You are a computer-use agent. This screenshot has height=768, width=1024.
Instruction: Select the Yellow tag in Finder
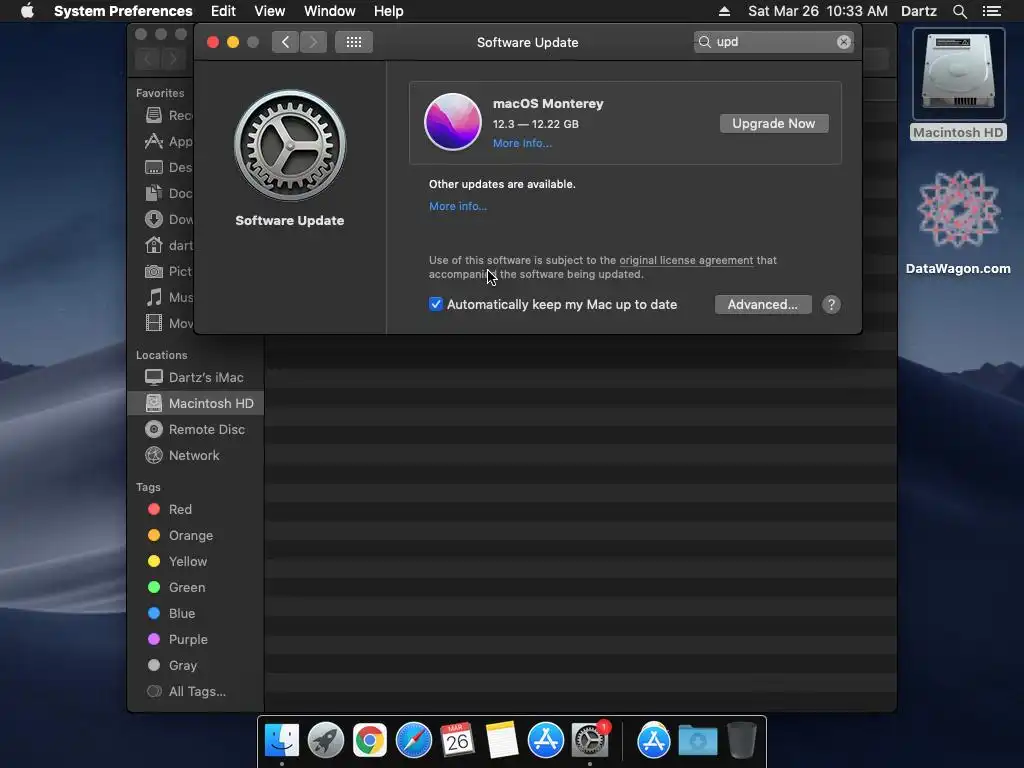[196, 562]
